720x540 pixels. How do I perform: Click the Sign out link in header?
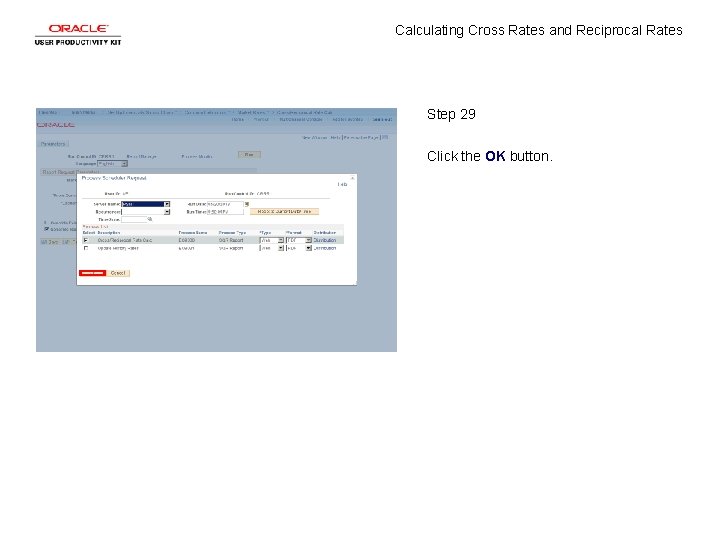382,119
